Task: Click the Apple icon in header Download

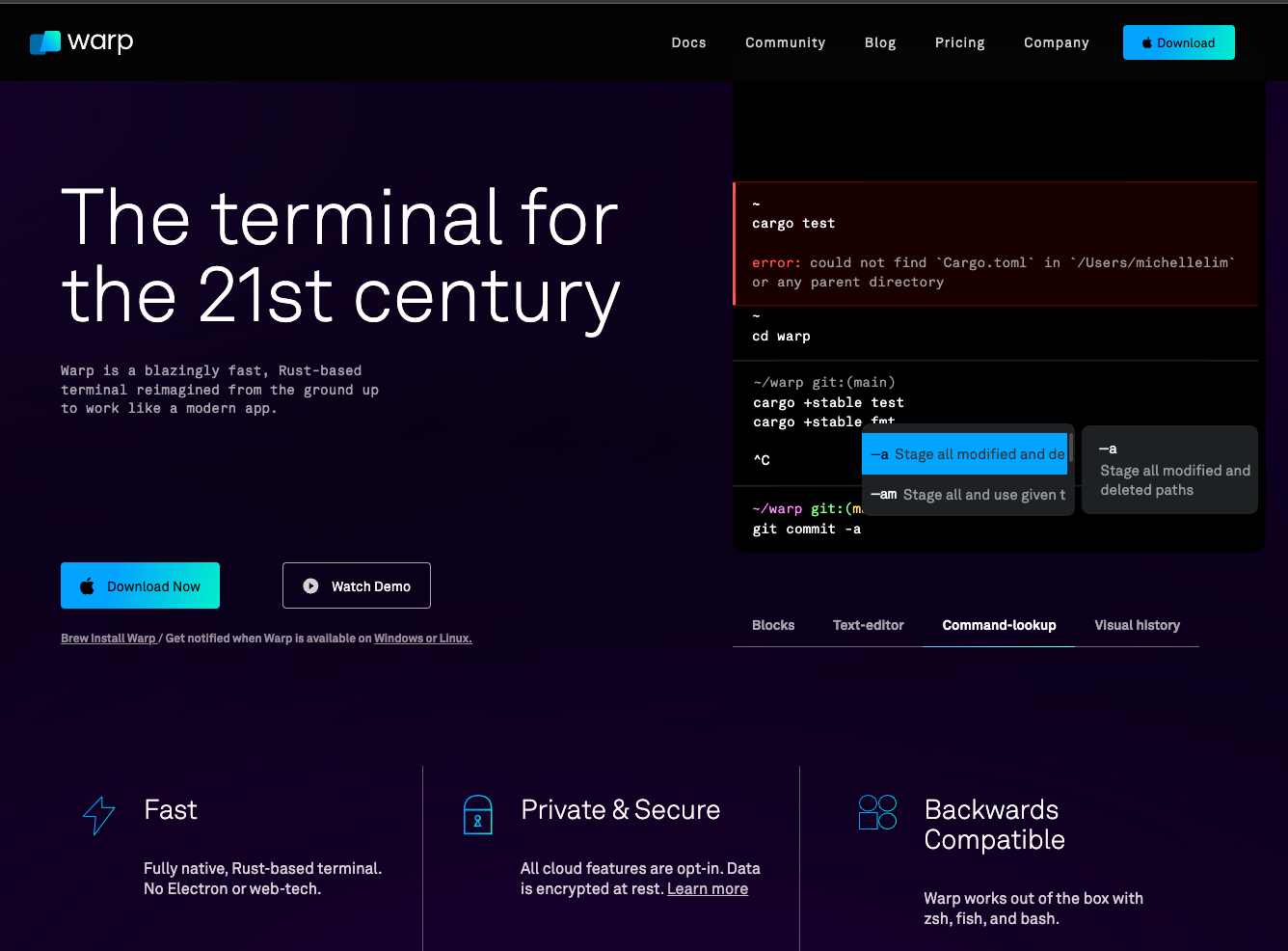Action: 1147,43
